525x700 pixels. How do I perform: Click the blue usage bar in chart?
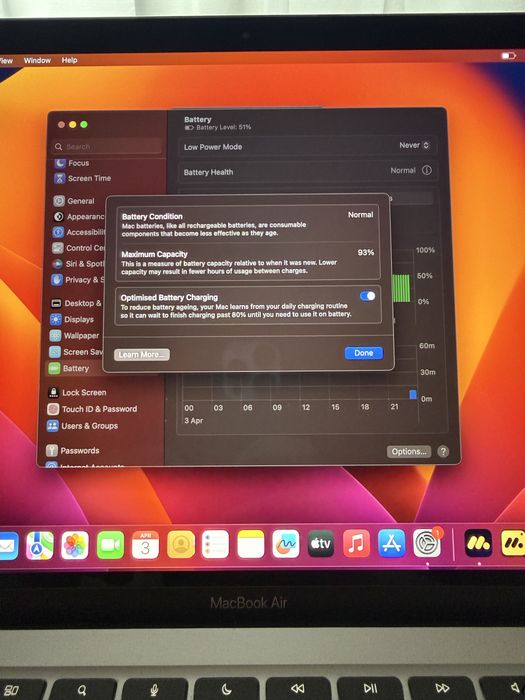click(x=413, y=395)
